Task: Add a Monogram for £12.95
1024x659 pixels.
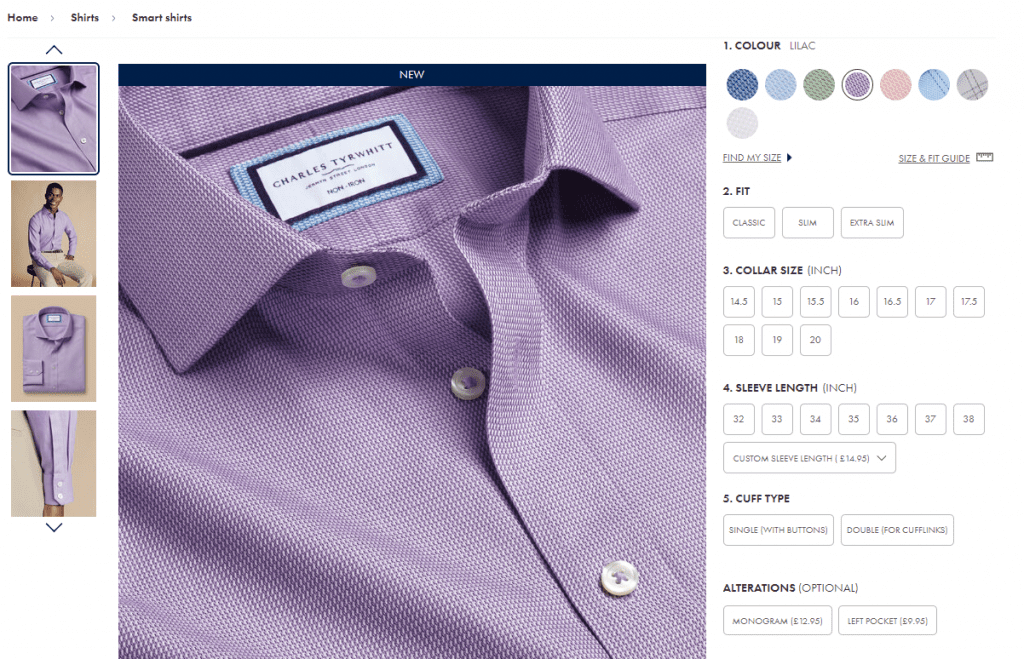Action: [776, 620]
